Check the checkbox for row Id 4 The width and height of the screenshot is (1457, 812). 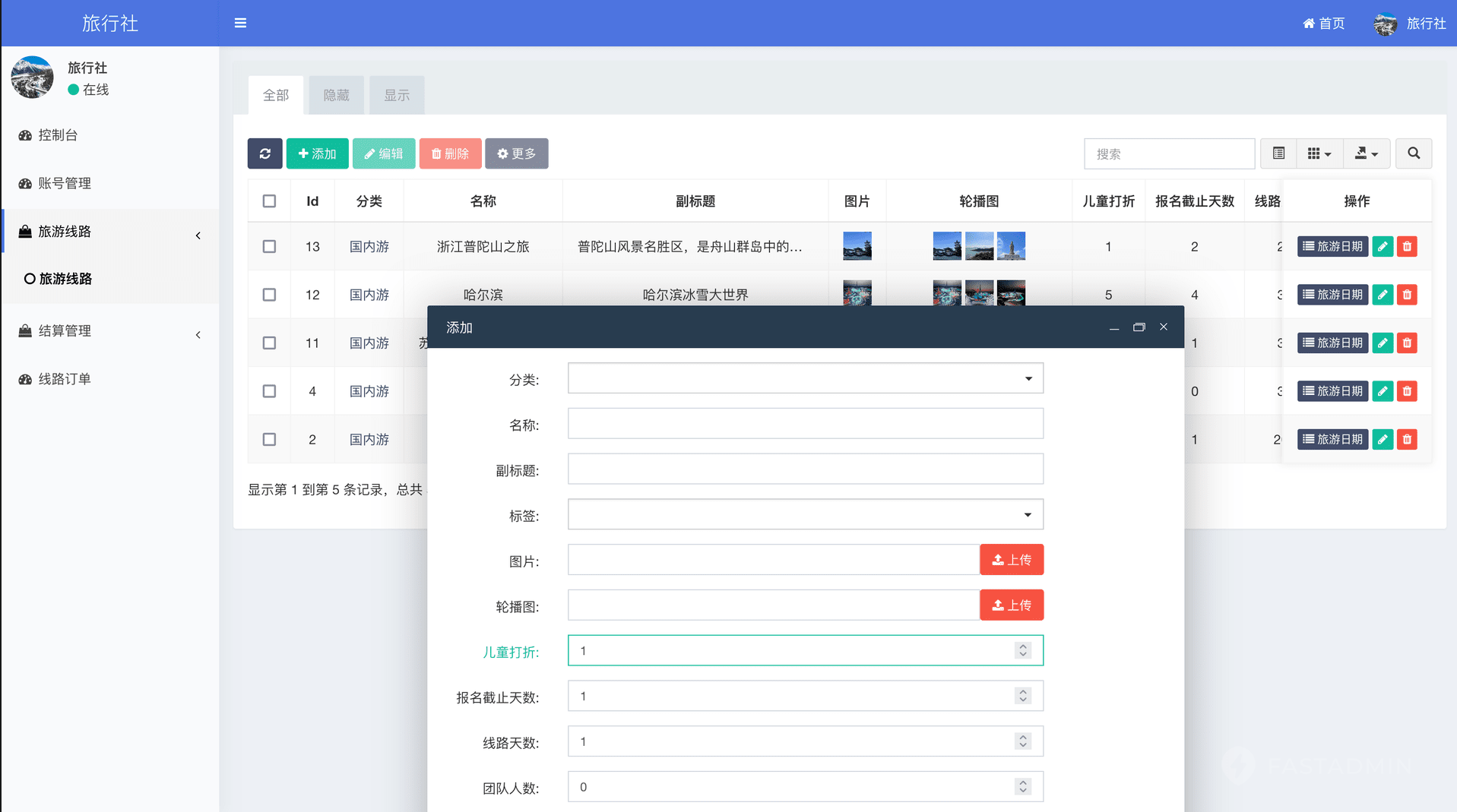(269, 391)
